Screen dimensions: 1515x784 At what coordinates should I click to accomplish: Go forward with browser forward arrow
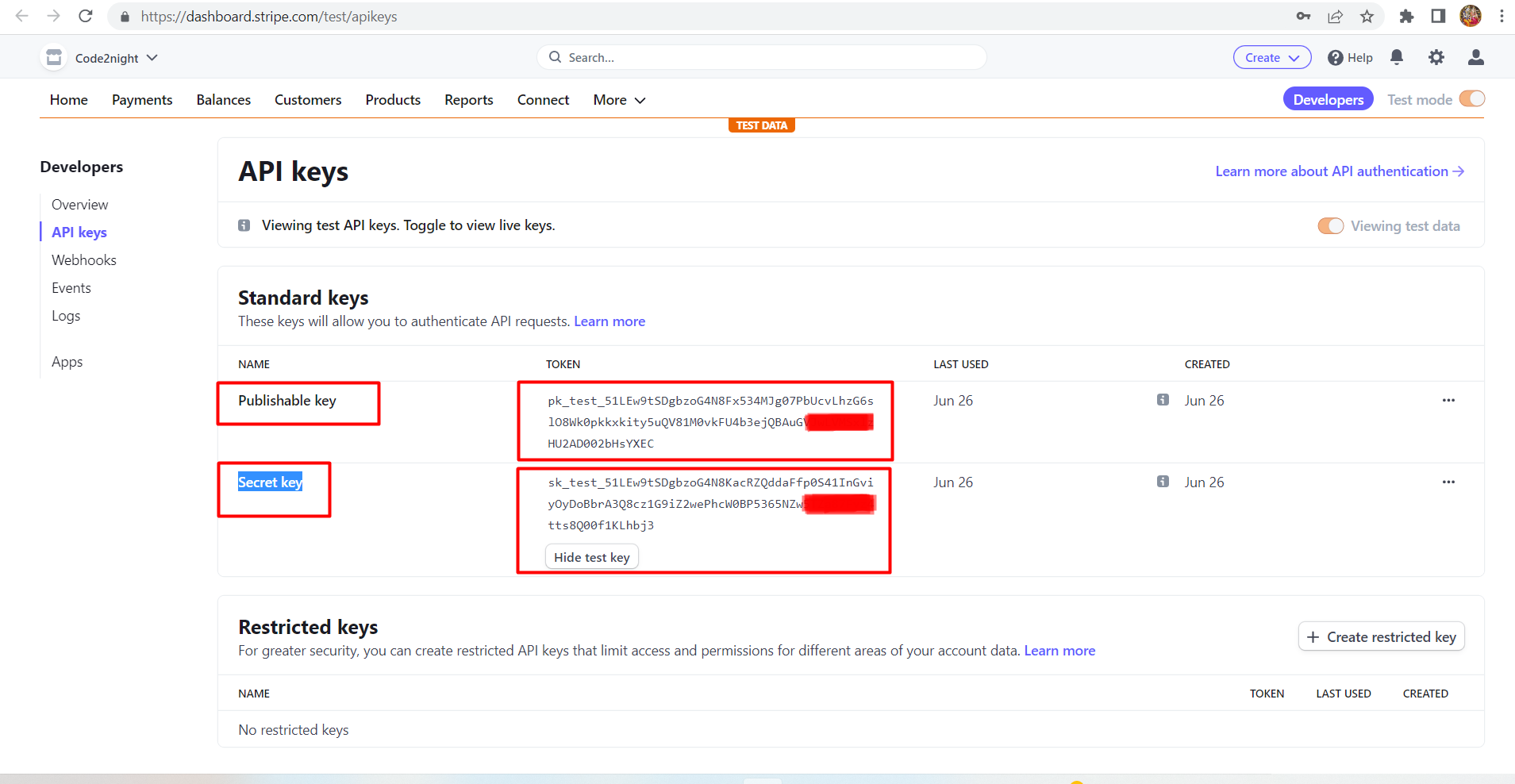point(53,16)
